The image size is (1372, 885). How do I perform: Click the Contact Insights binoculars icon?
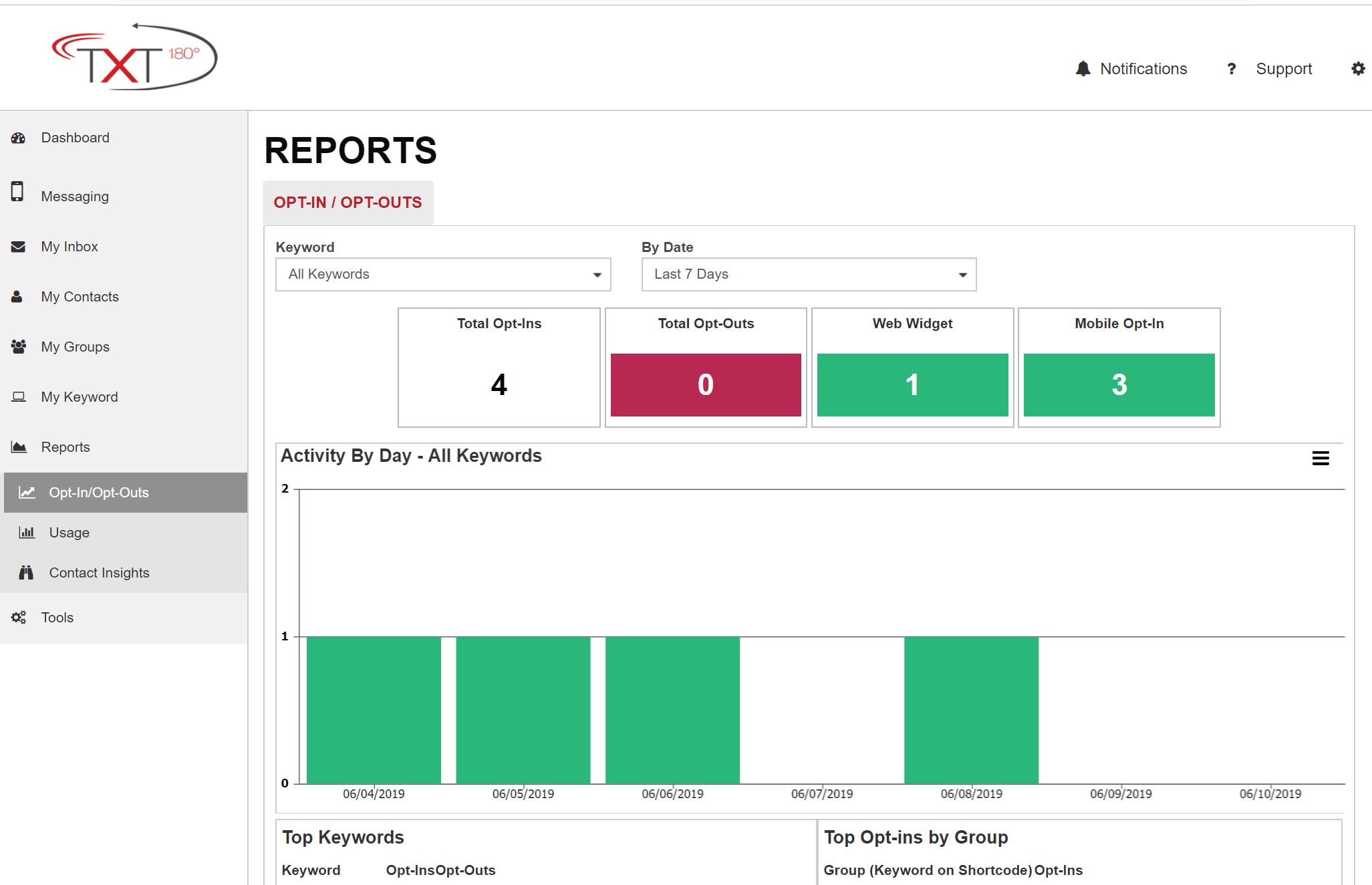(x=26, y=573)
